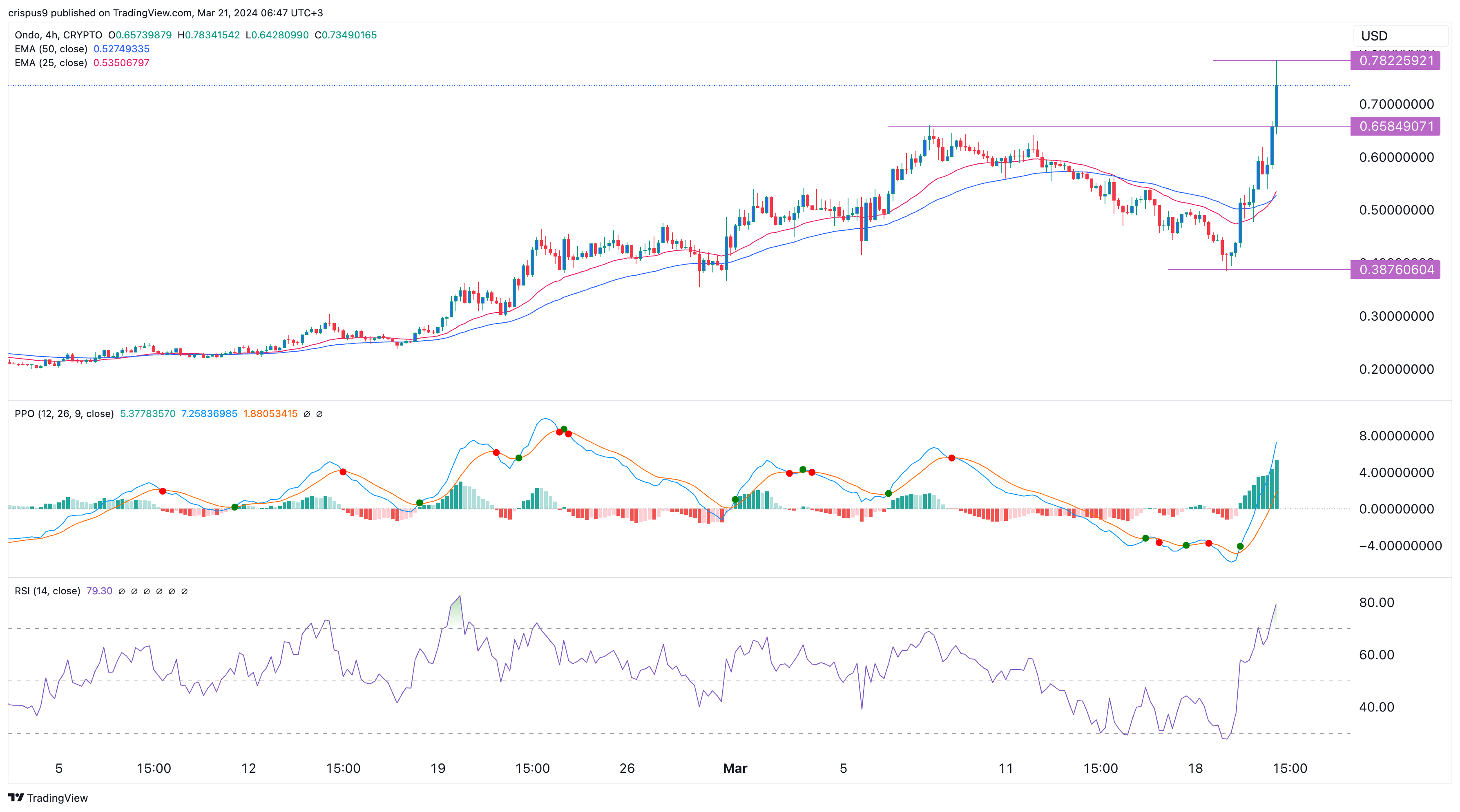Click the 0.65849071 purple price label

tap(1395, 126)
